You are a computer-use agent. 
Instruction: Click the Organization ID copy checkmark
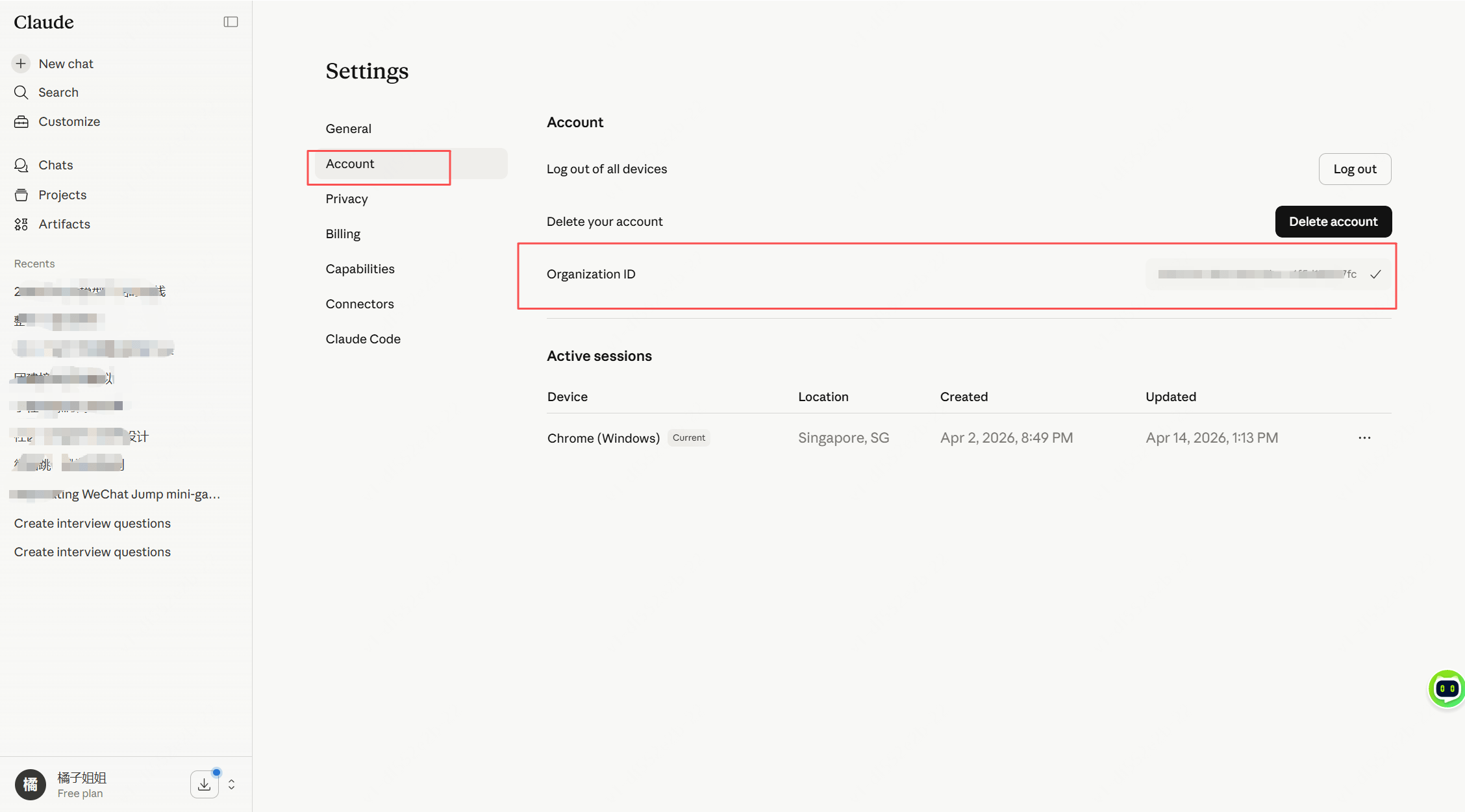click(x=1375, y=274)
